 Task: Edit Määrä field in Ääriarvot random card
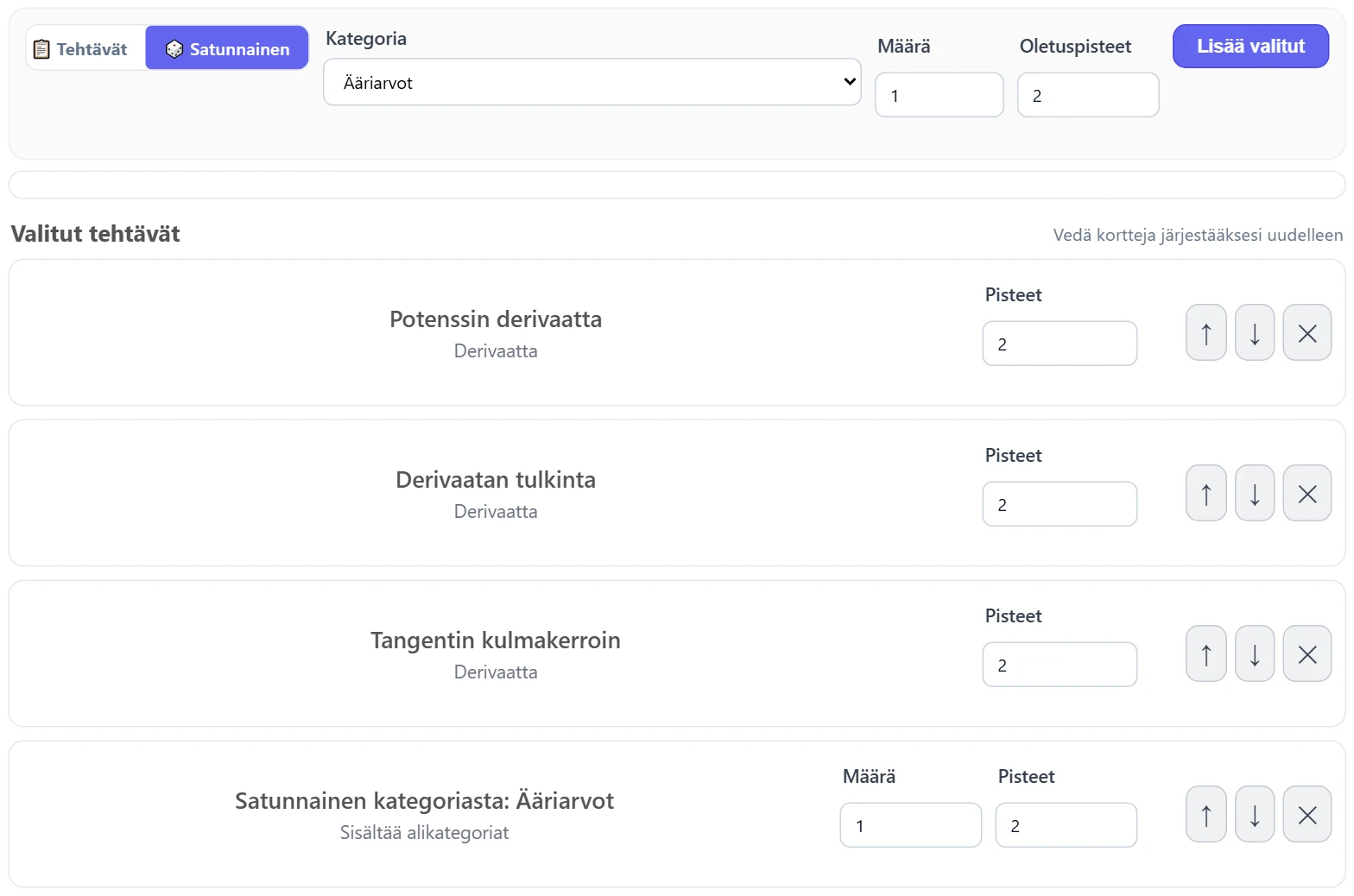tap(911, 825)
